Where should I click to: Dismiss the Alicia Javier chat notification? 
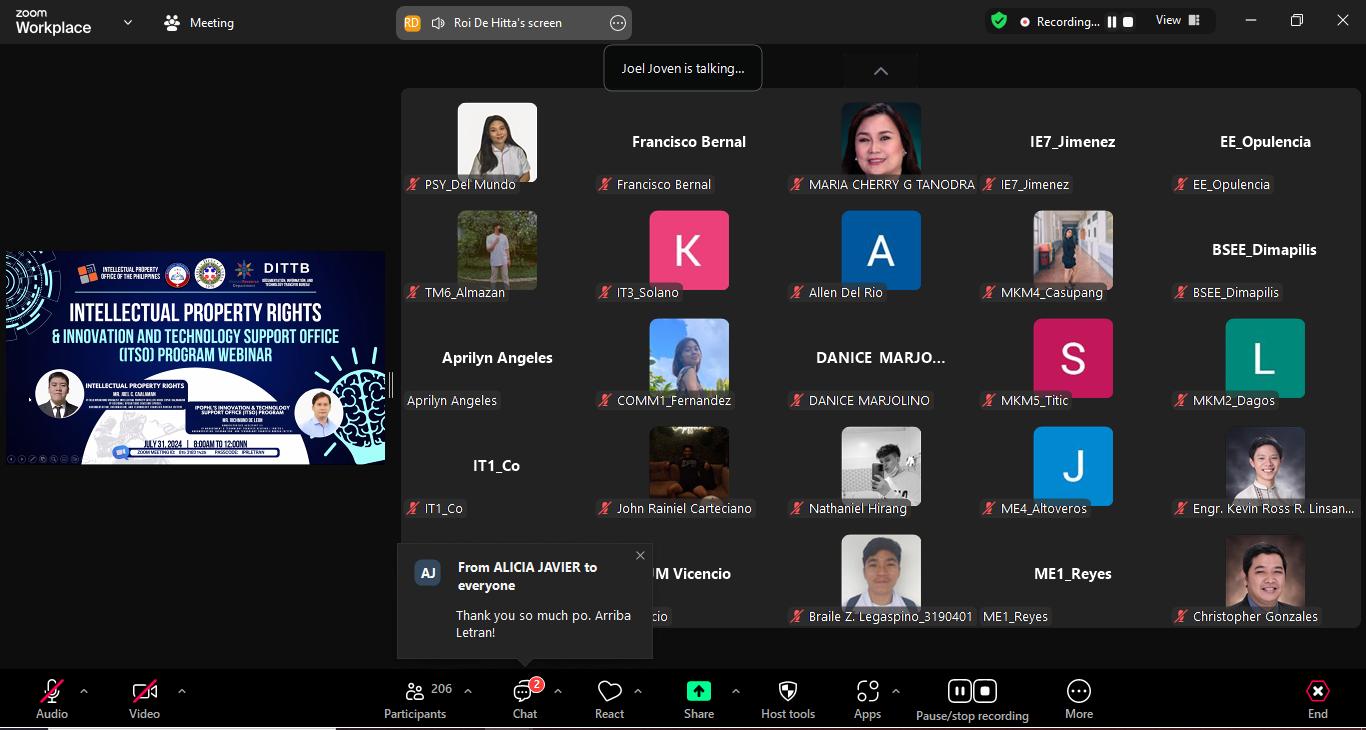(x=640, y=556)
